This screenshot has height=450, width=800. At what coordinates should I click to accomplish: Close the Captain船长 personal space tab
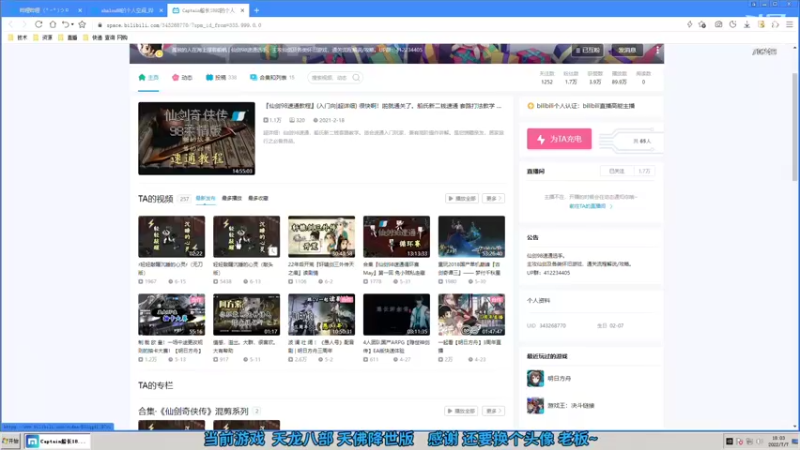point(242,10)
